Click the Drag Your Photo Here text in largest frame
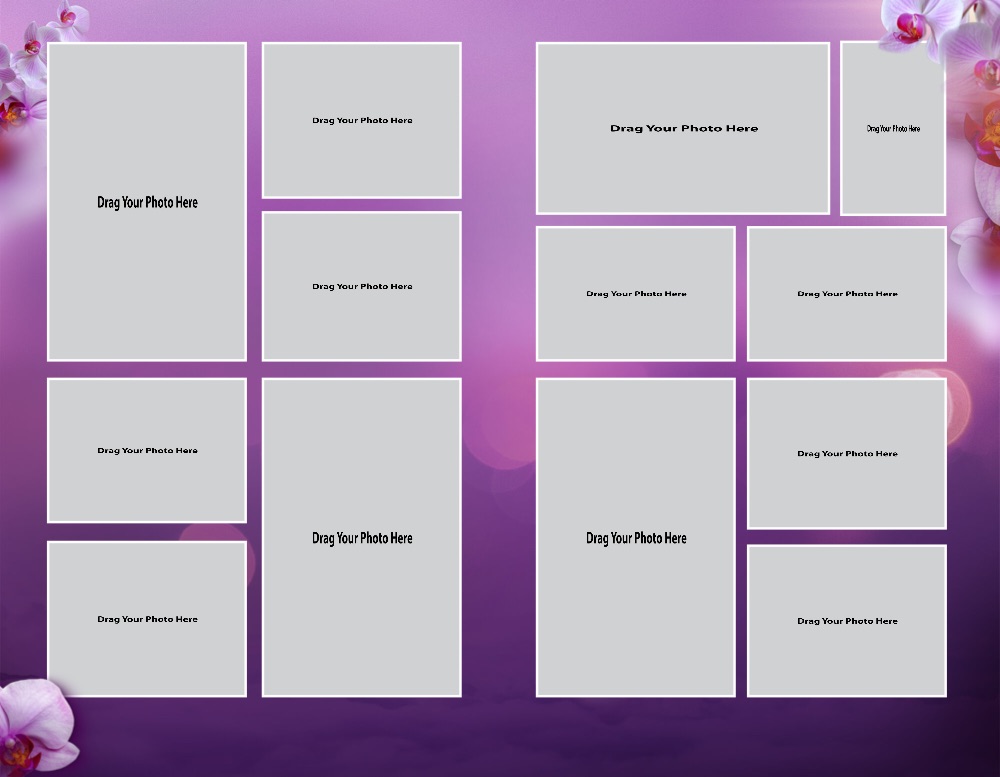1000x777 pixels. click(146, 202)
